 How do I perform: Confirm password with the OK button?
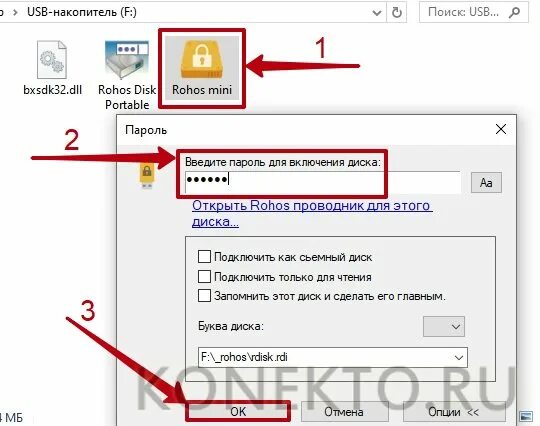pyautogui.click(x=238, y=412)
